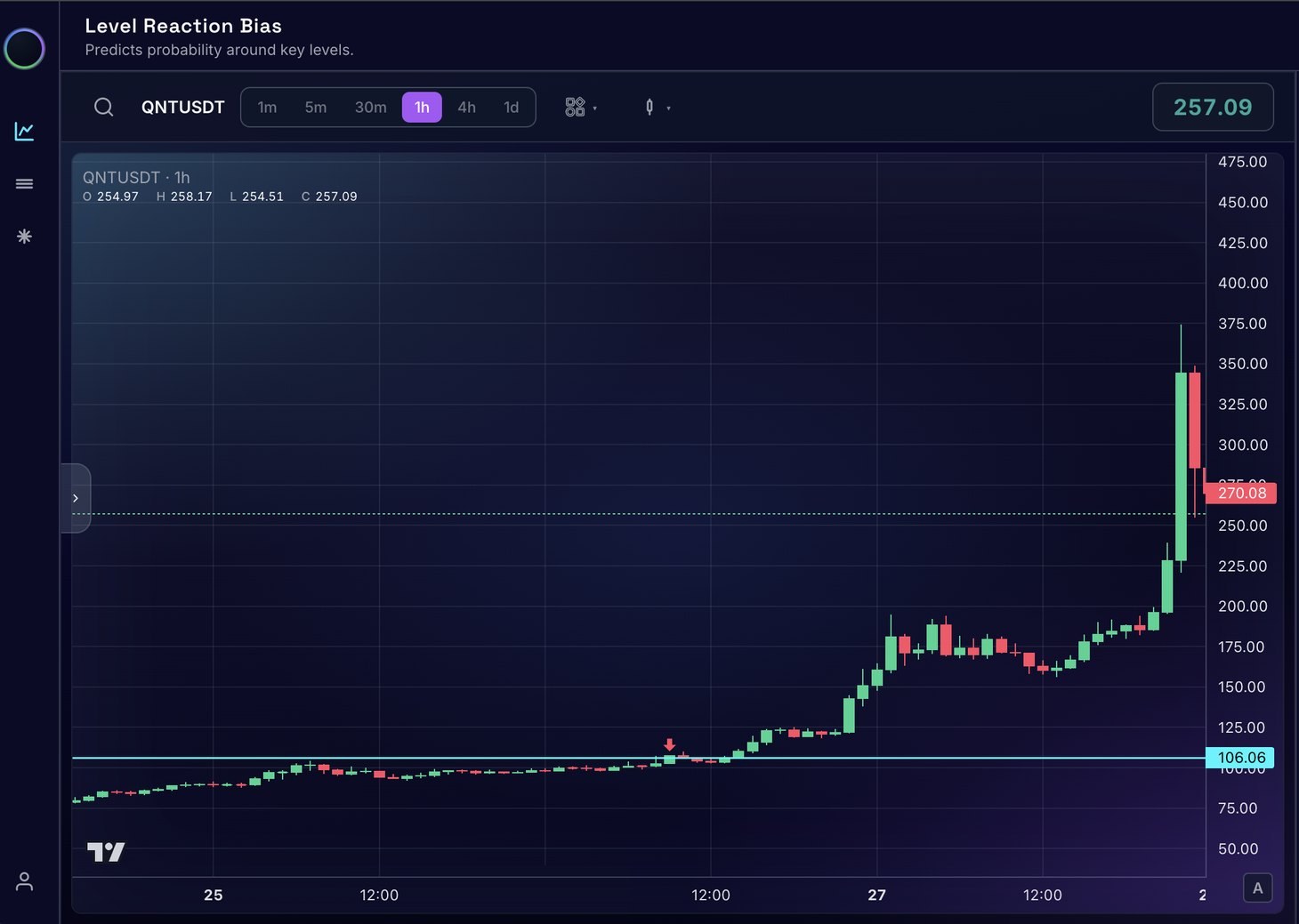Click the legend Open value 254.97

point(117,197)
